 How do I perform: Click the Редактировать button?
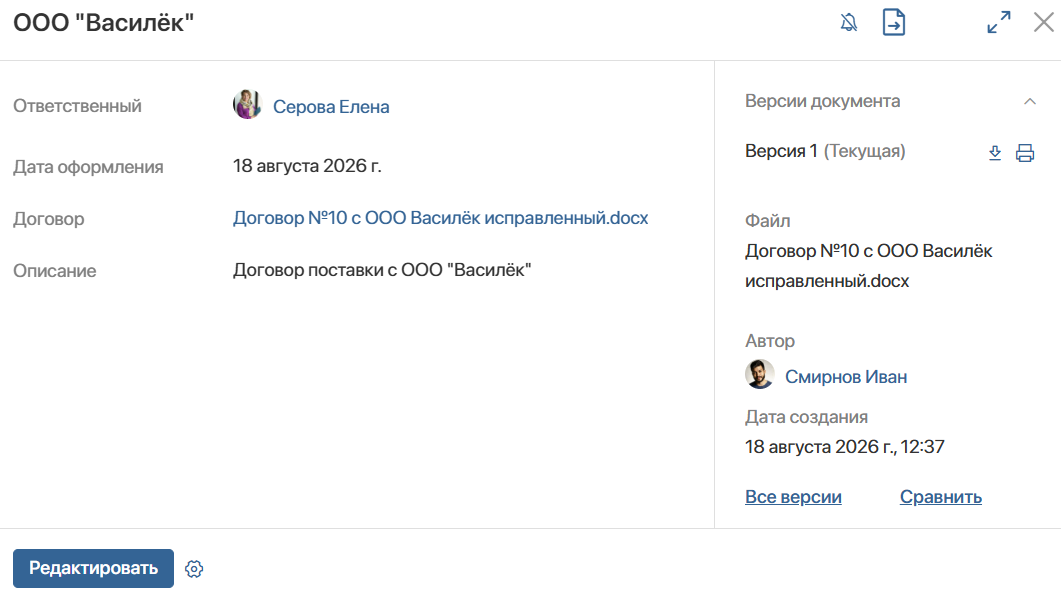tap(93, 568)
